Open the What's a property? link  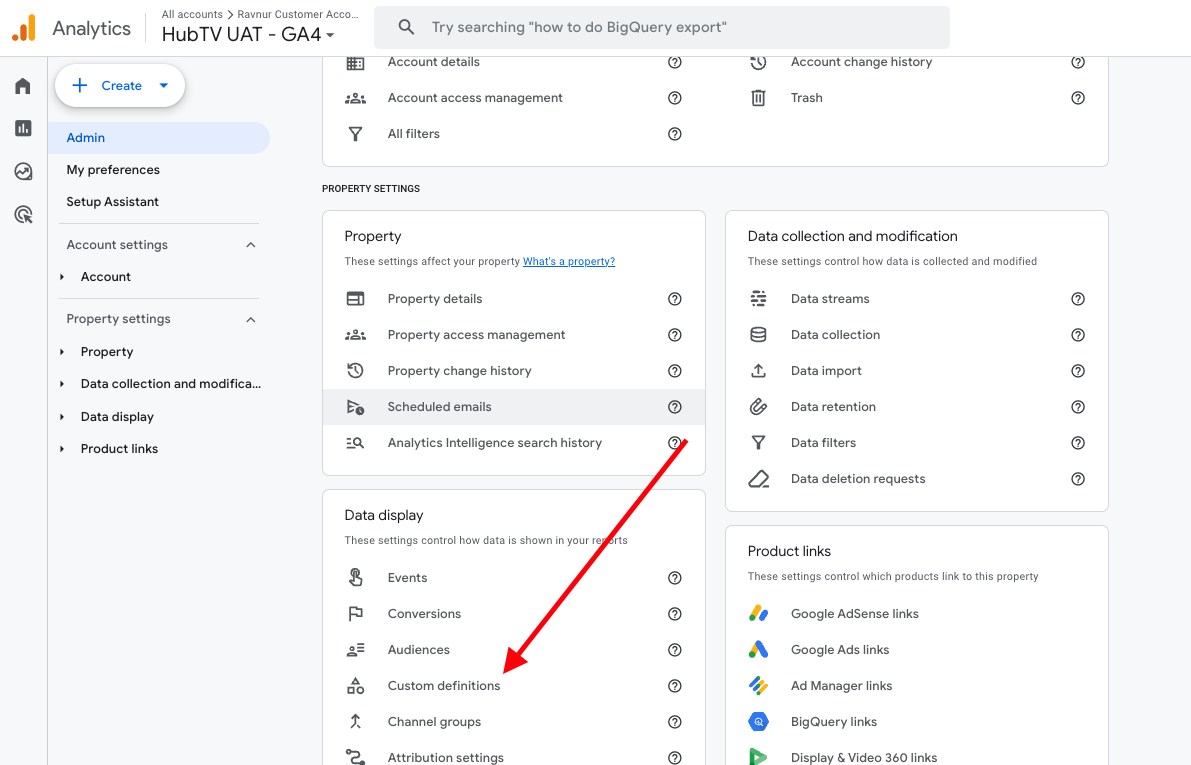(569, 261)
